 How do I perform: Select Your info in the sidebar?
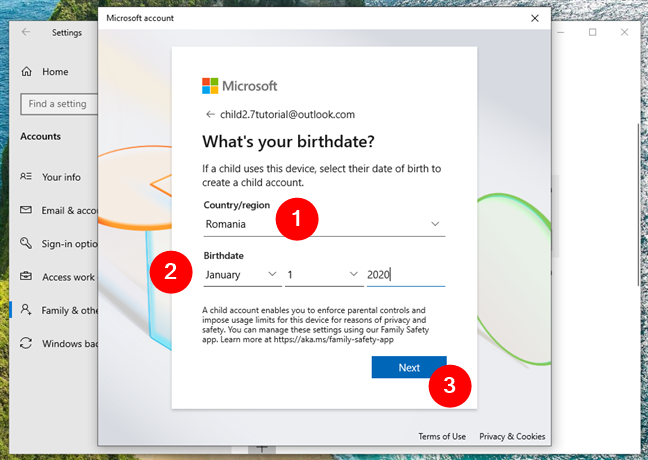pyautogui.click(x=61, y=177)
